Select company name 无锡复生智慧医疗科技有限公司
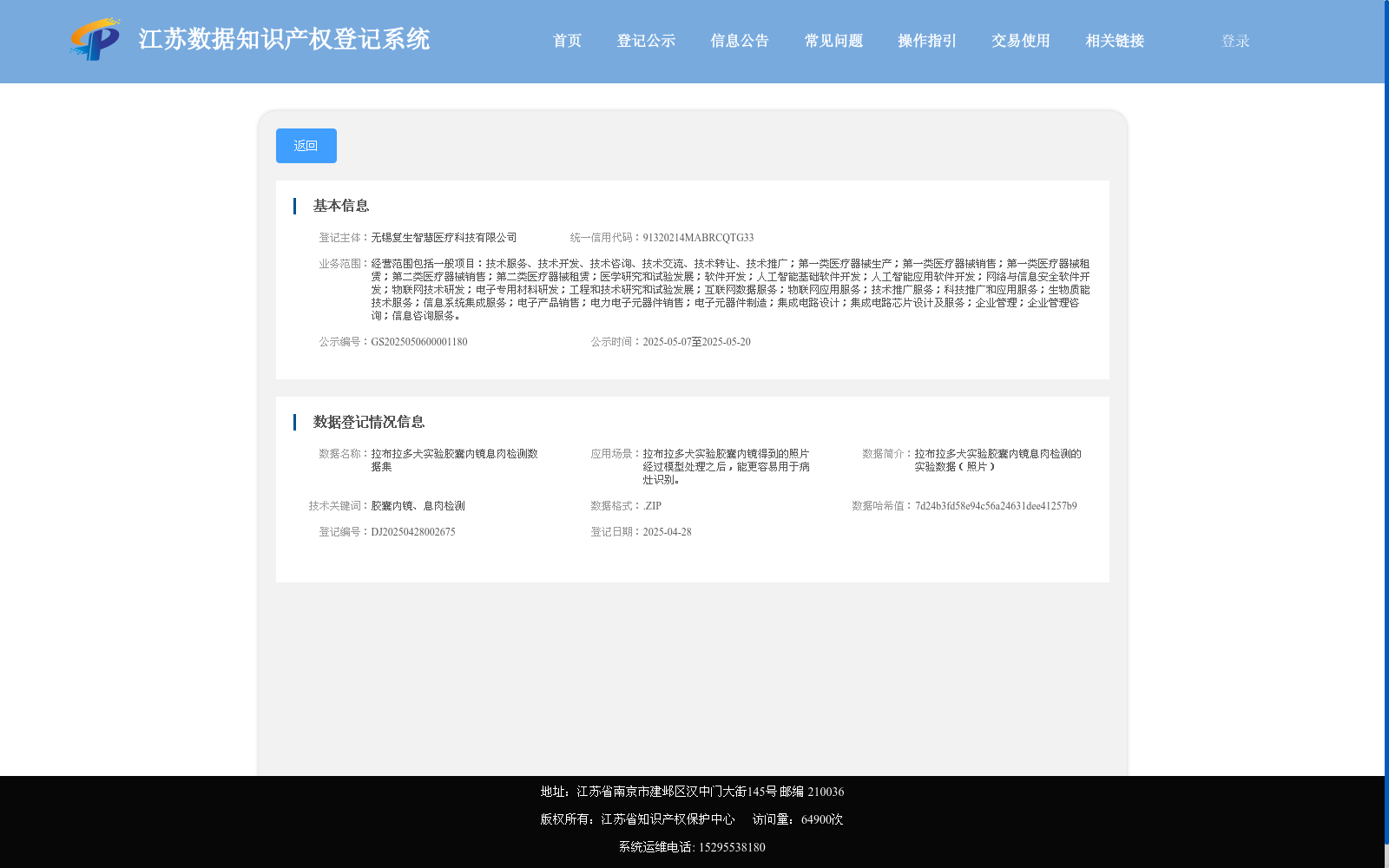Viewport: 1389px width, 868px height. (444, 238)
